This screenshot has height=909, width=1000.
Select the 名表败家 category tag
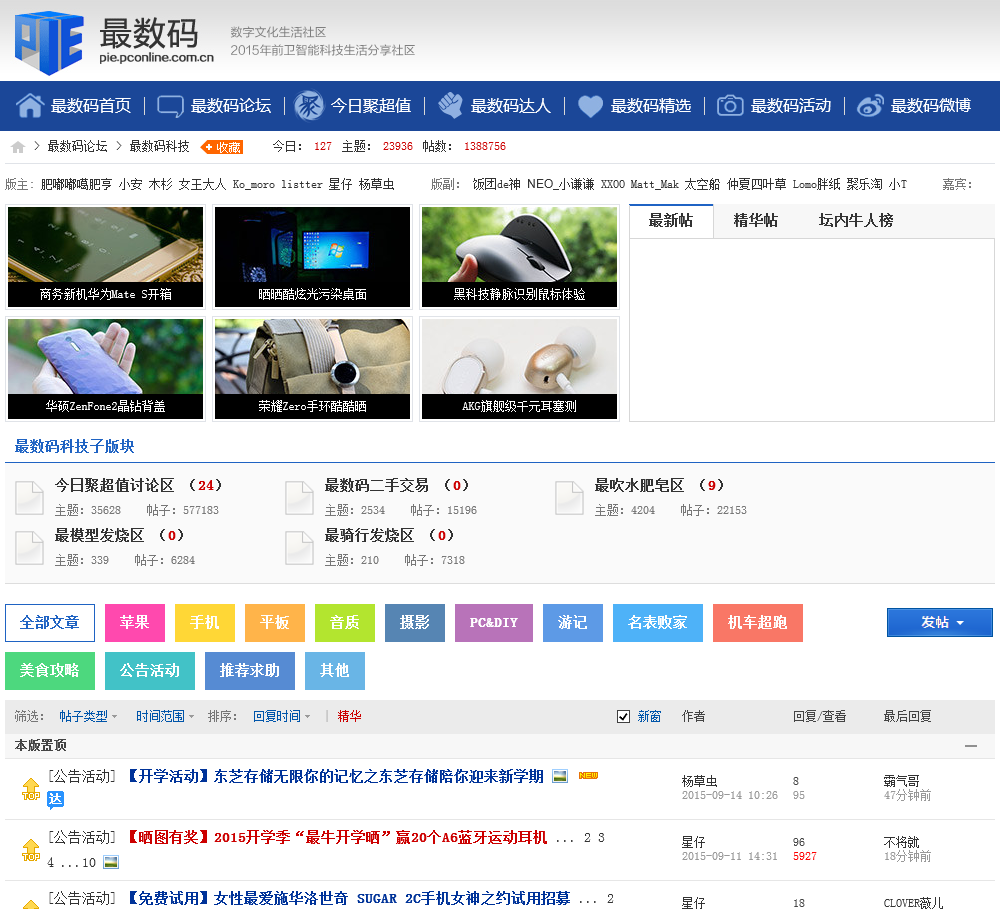click(658, 623)
